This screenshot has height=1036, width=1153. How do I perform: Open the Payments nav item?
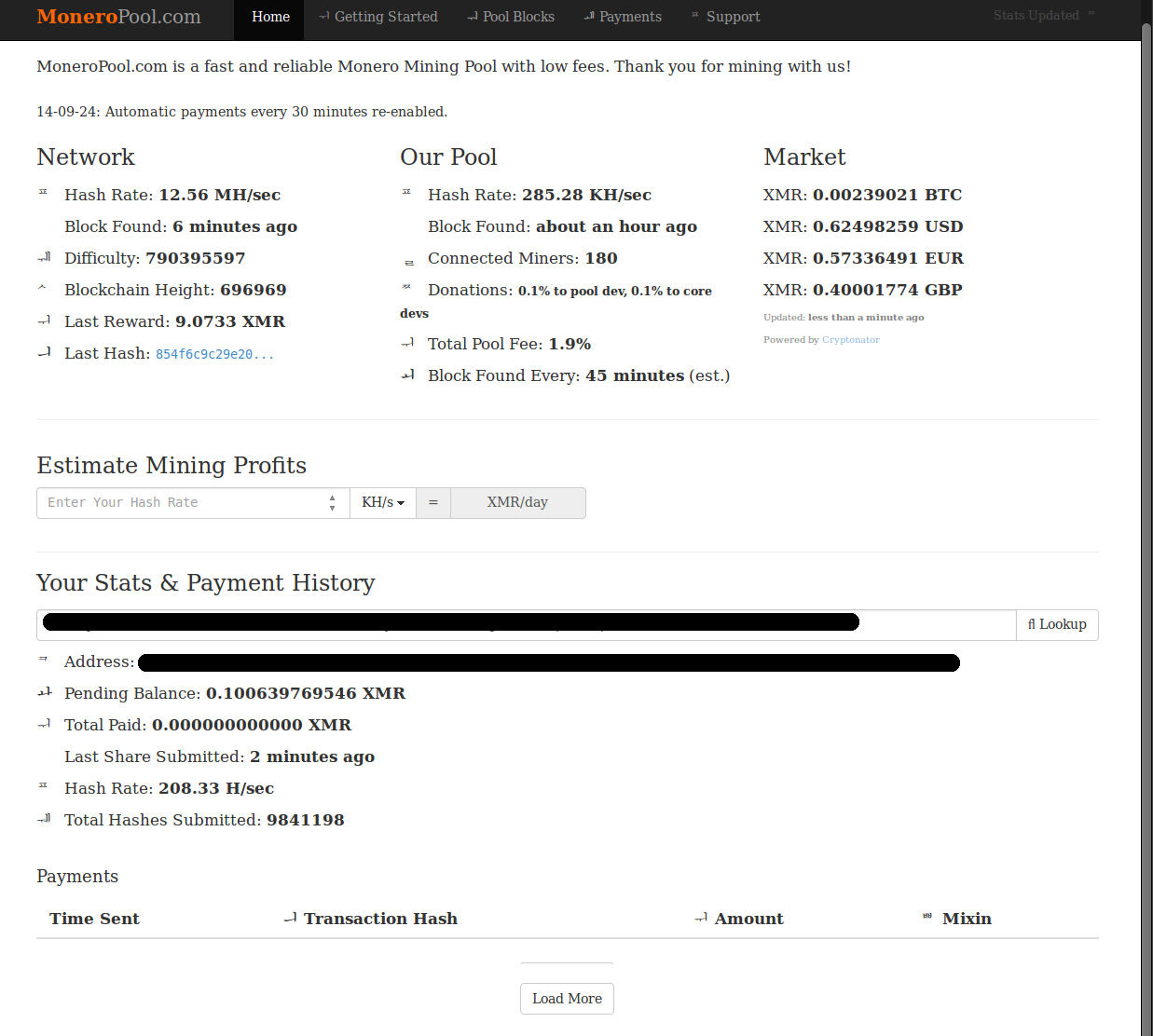[623, 17]
